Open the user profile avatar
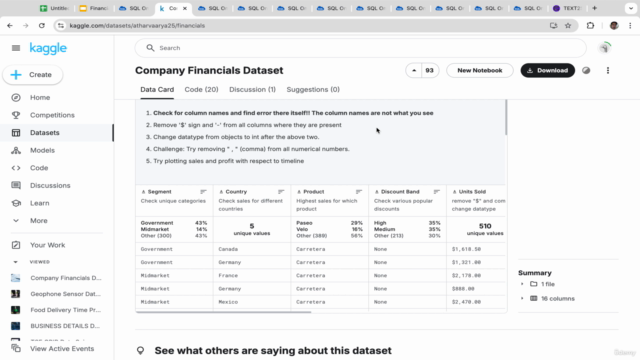This screenshot has height=360, width=640. coord(604,48)
